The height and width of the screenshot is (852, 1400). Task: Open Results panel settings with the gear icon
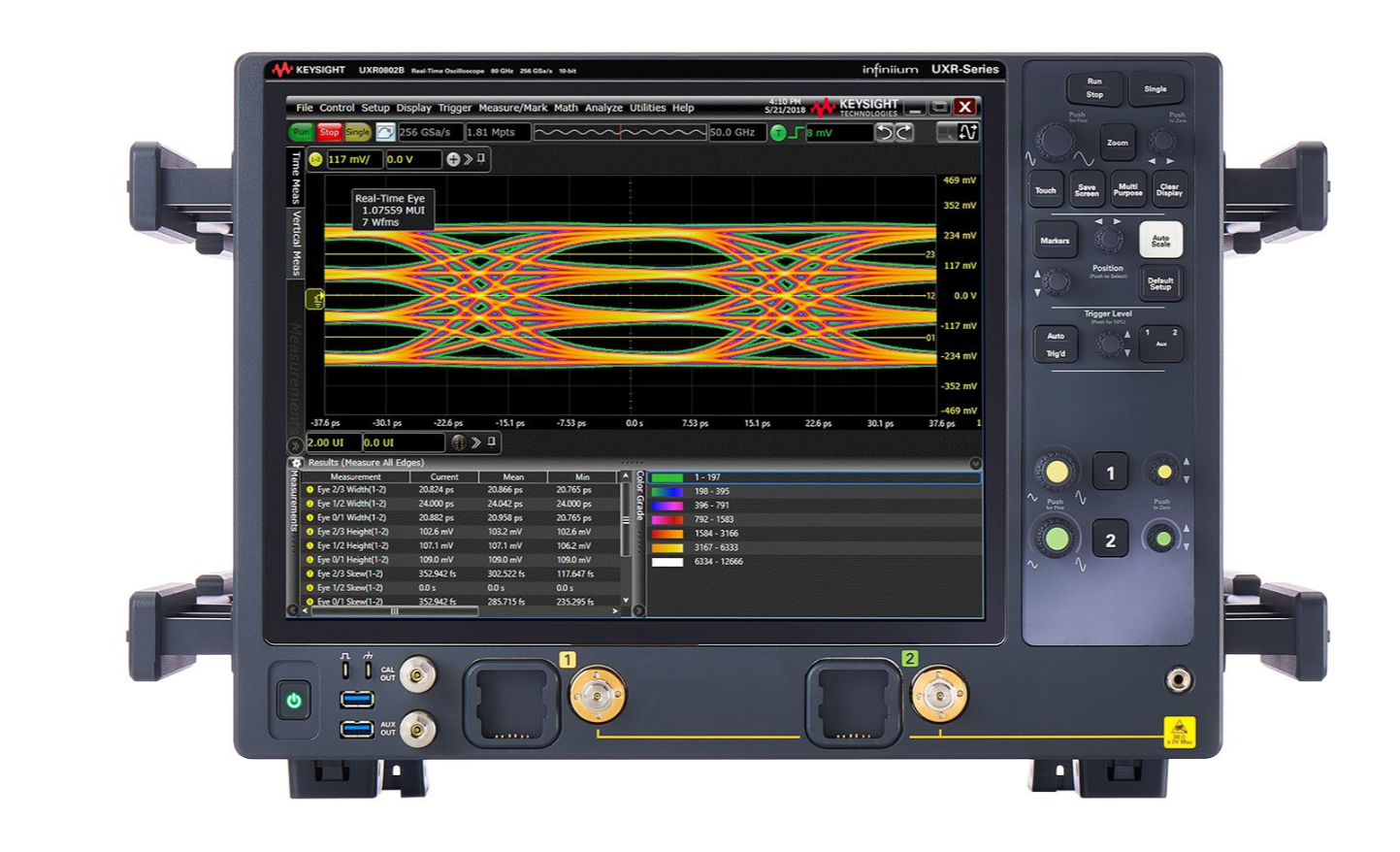tap(297, 463)
